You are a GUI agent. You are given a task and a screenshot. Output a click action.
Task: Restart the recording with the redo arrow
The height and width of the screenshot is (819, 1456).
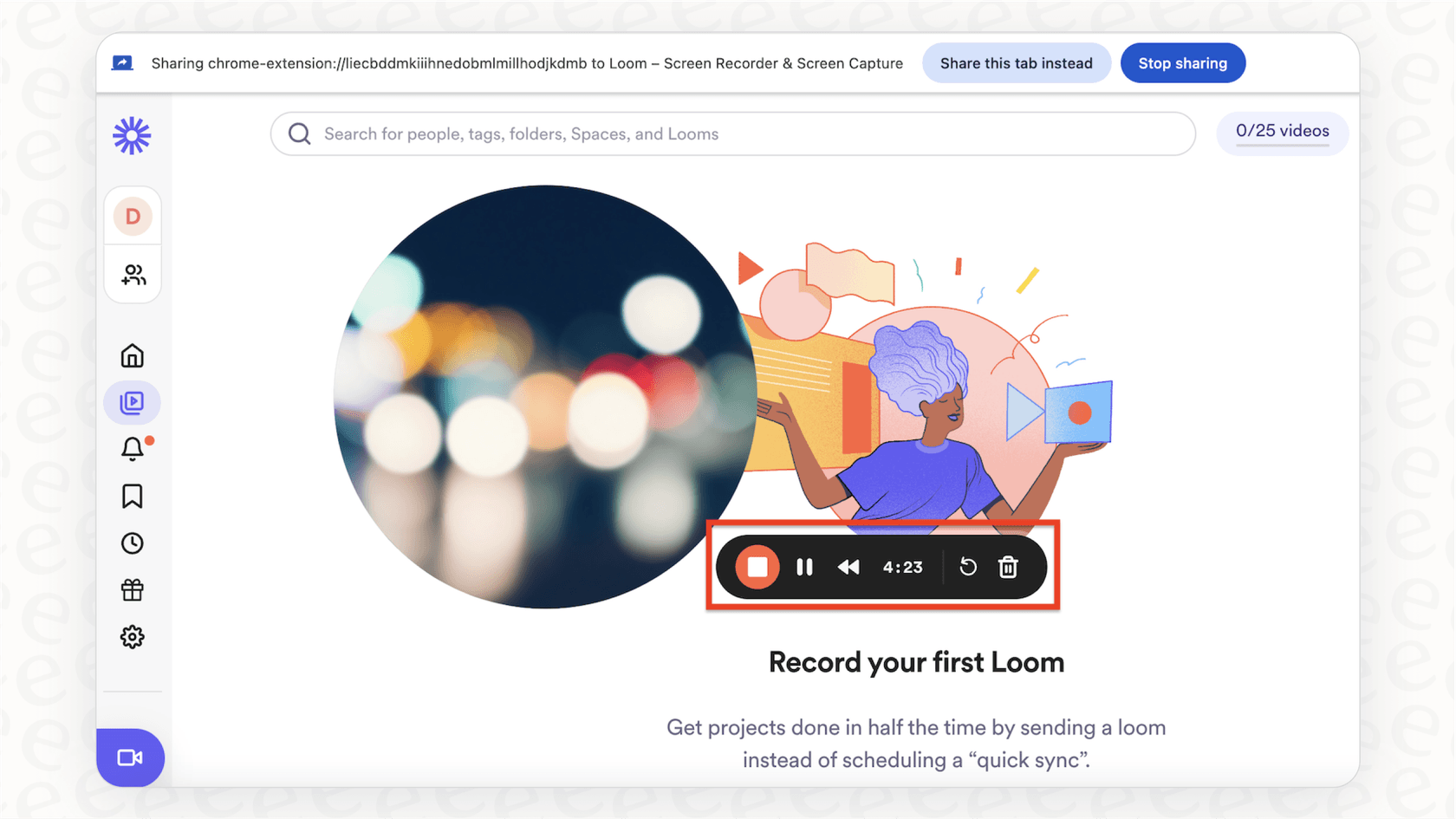coord(967,567)
